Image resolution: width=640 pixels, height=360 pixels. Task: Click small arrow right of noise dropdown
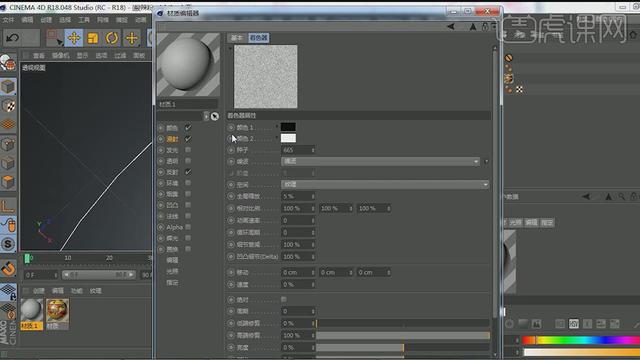pos(486,162)
